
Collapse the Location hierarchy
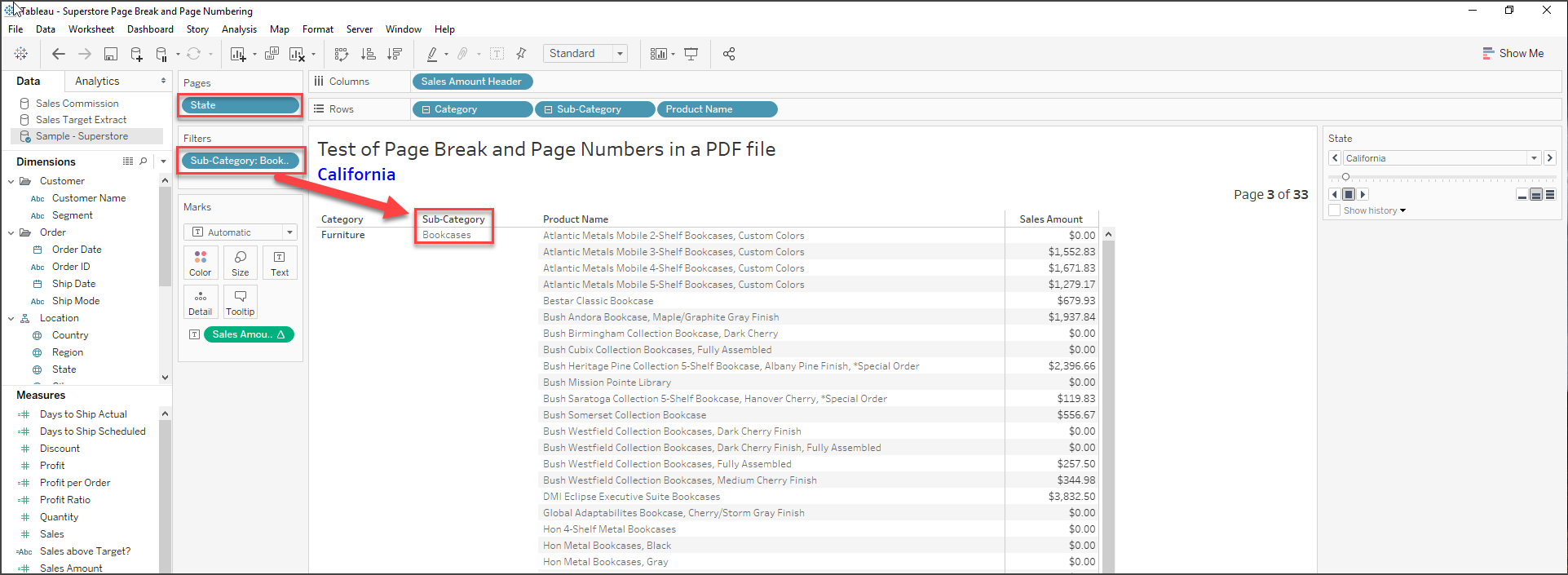pyautogui.click(x=11, y=318)
